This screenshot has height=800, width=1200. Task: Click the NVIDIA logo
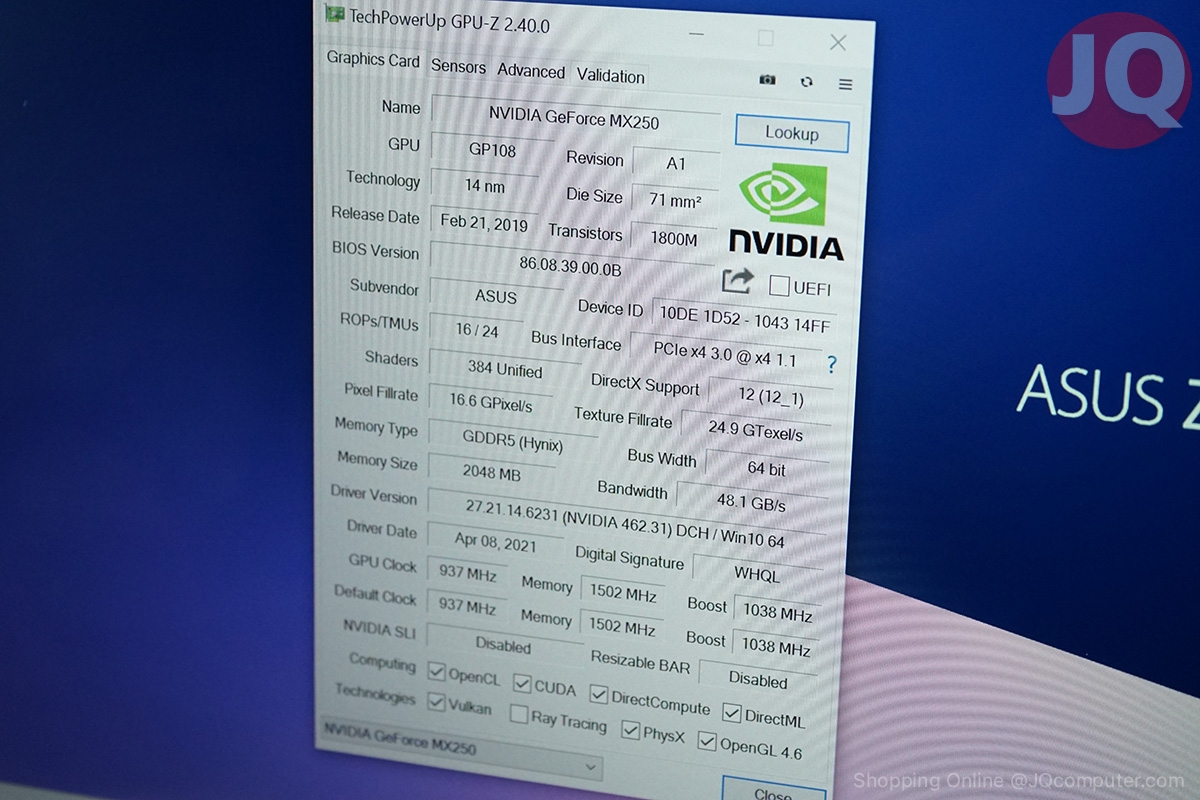pyautogui.click(x=785, y=212)
